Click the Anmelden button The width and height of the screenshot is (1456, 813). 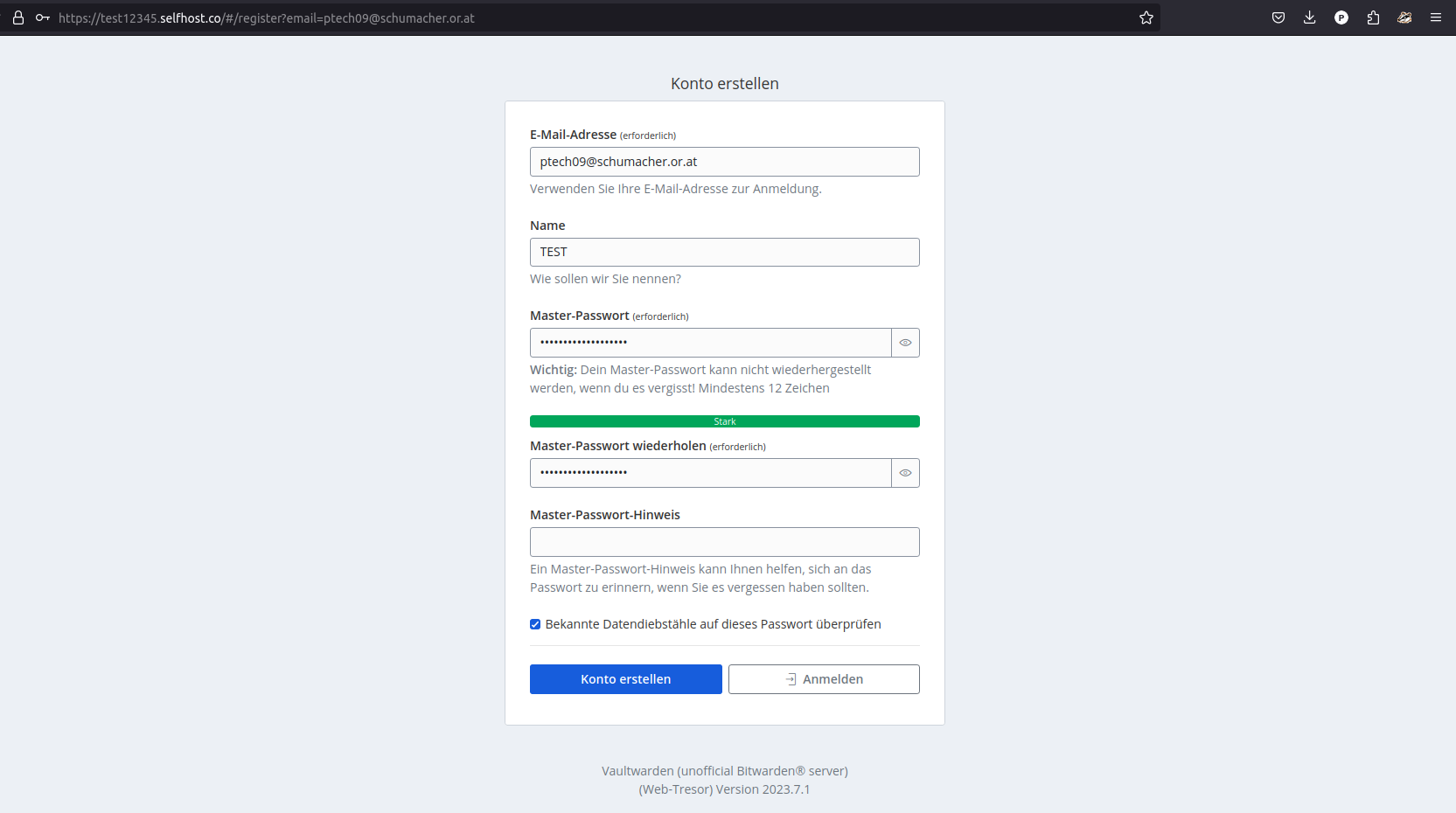tap(824, 679)
